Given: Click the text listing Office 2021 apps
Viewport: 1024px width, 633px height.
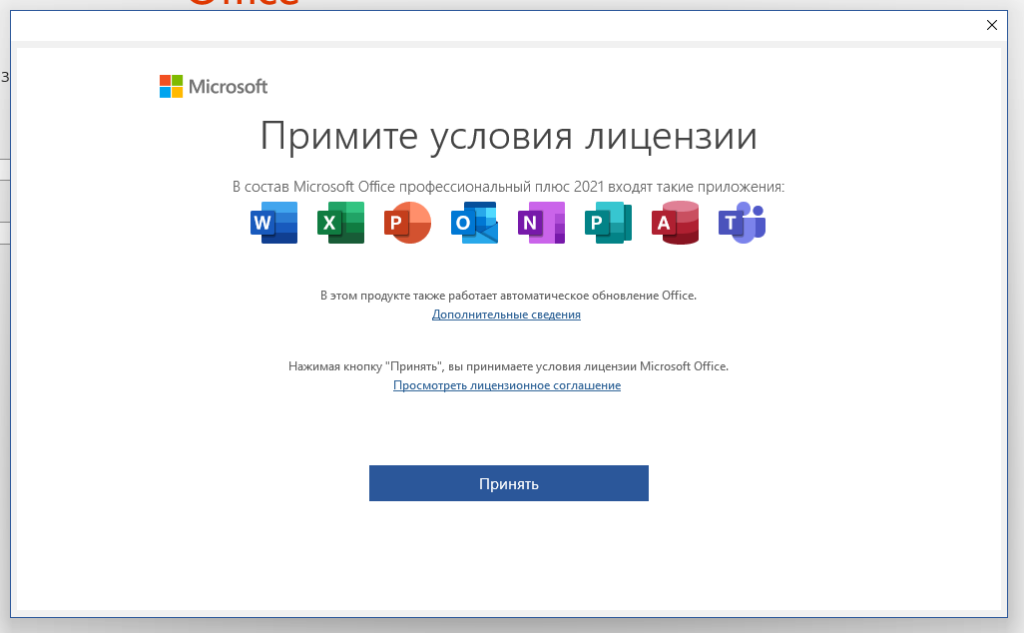Looking at the screenshot, I should tap(509, 187).
